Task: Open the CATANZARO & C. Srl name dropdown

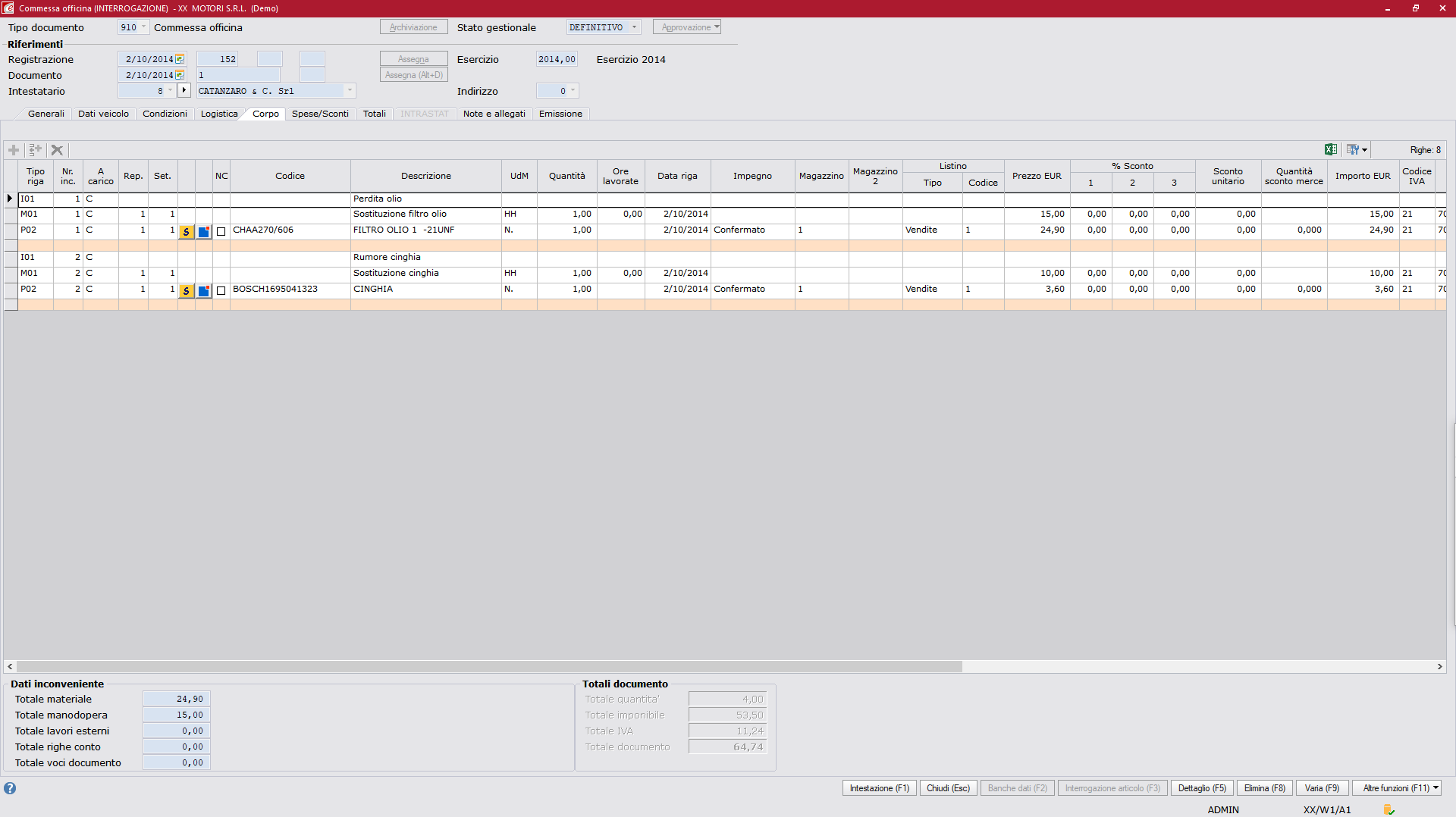Action: click(350, 91)
